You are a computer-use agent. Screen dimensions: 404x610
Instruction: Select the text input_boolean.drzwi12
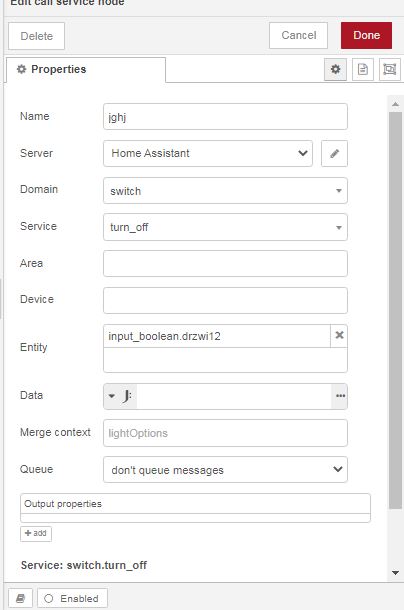164,336
